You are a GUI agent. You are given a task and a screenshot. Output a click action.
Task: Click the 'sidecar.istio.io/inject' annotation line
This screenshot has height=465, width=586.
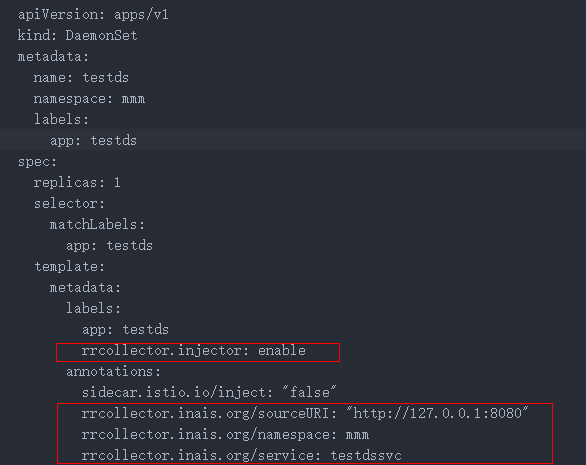click(209, 392)
